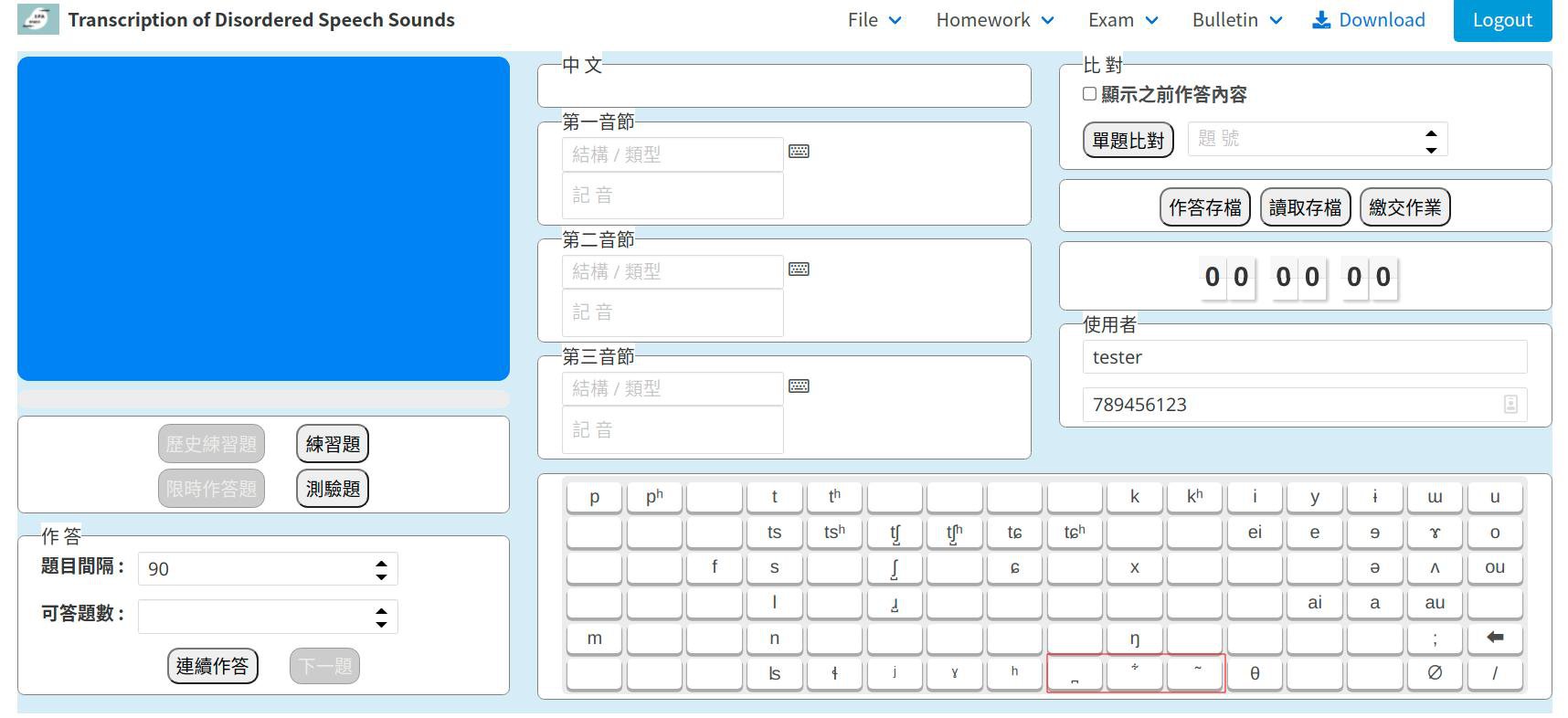Screen dimensions: 1568x718
Task: Click the progress bar below the blue panel
Action: [263, 399]
